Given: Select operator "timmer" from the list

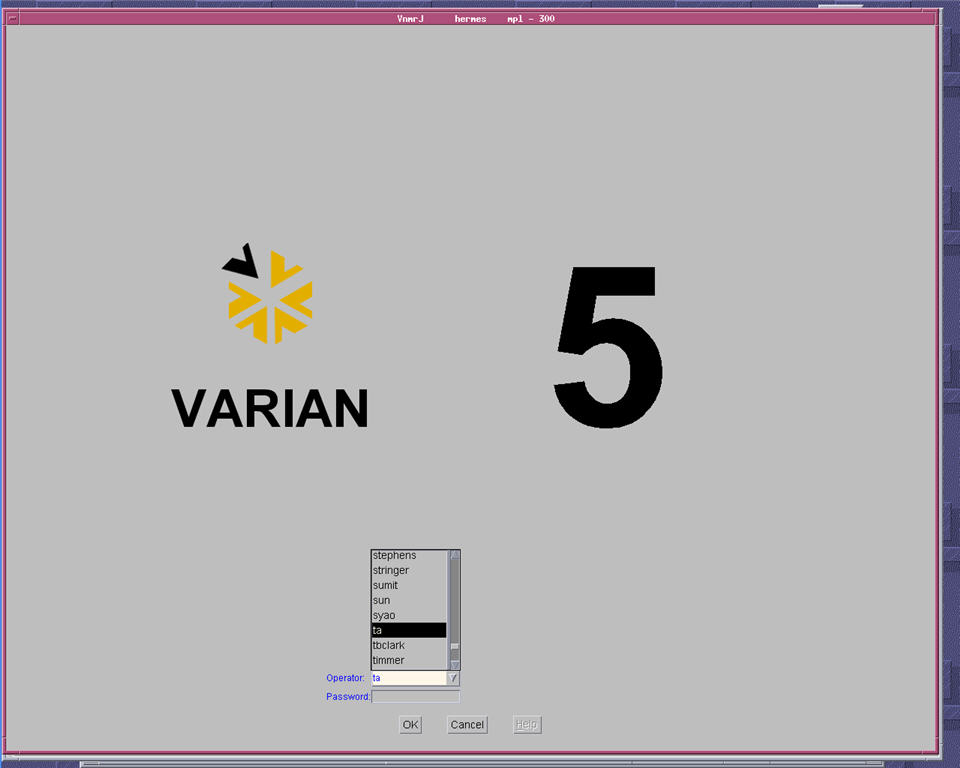Looking at the screenshot, I should [409, 660].
